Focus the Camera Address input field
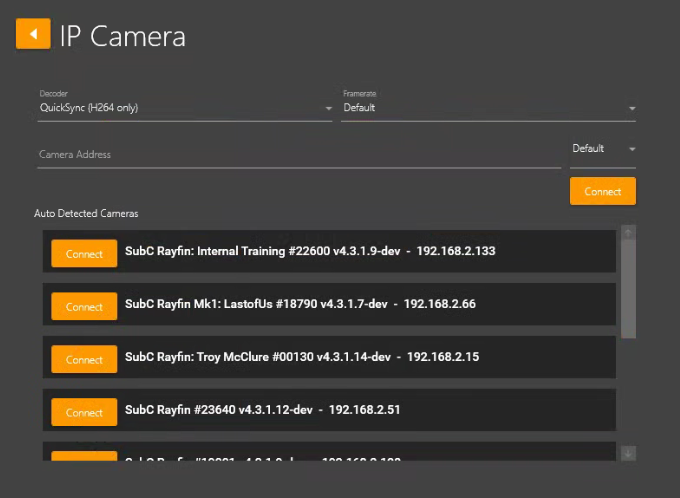 (296, 155)
